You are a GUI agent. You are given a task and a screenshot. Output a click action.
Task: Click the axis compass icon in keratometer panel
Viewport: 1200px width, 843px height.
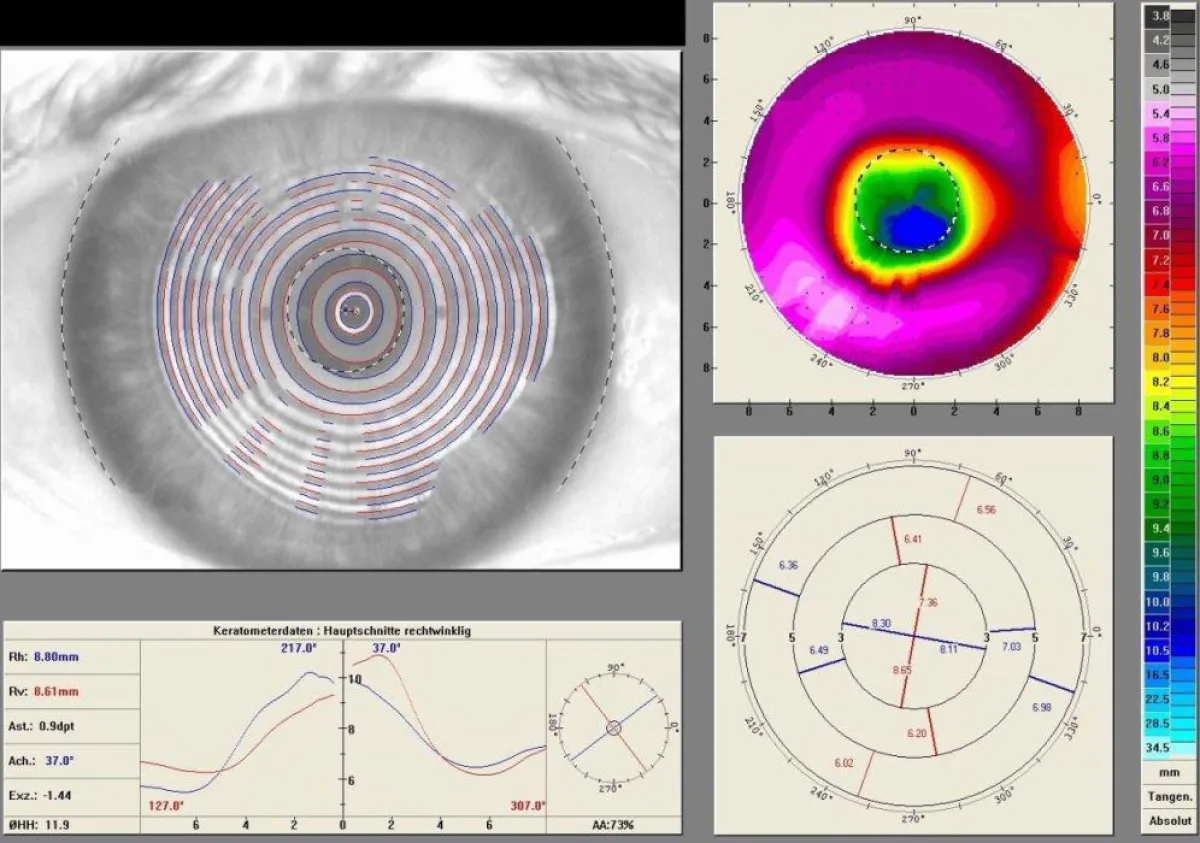click(614, 728)
